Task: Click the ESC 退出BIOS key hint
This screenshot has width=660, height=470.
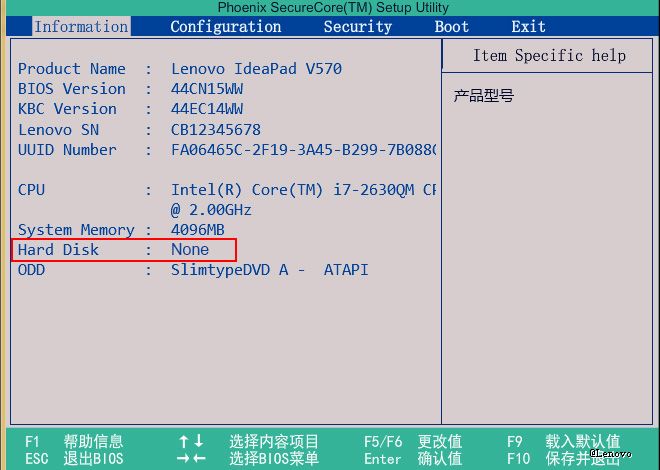Action: tap(74, 459)
